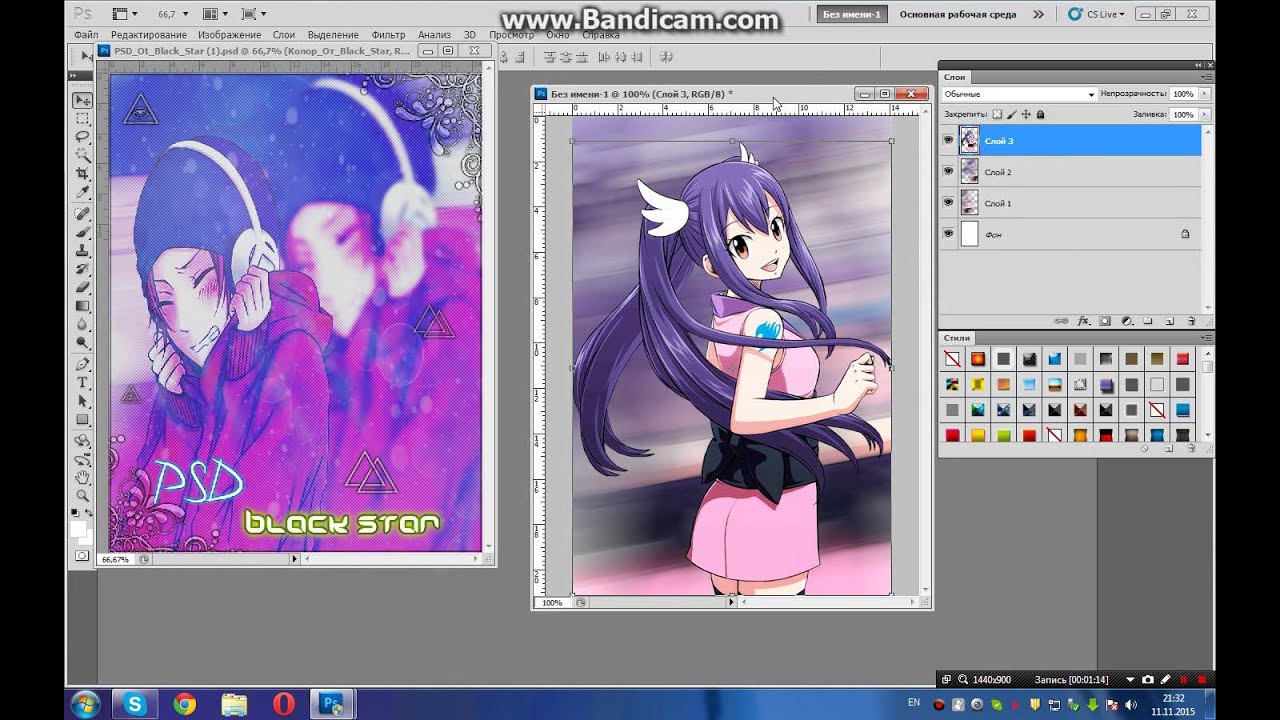This screenshot has height=720, width=1280.
Task: Select the Gradient tool
Action: [82, 305]
